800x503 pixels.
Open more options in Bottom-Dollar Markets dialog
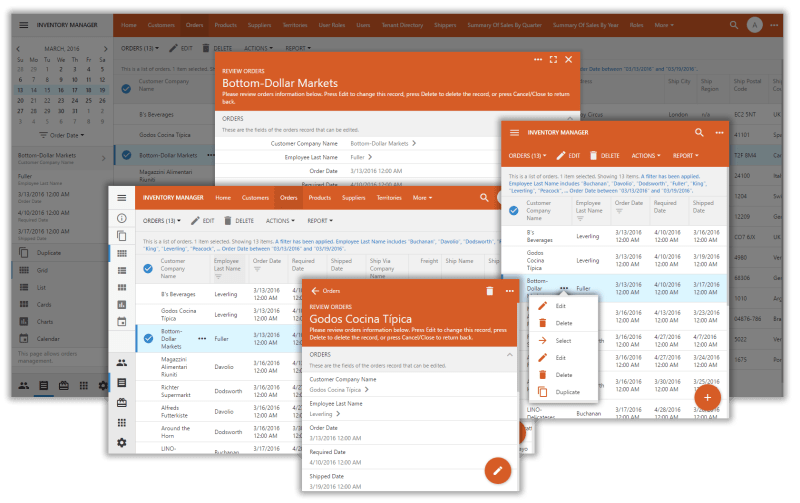(538, 60)
